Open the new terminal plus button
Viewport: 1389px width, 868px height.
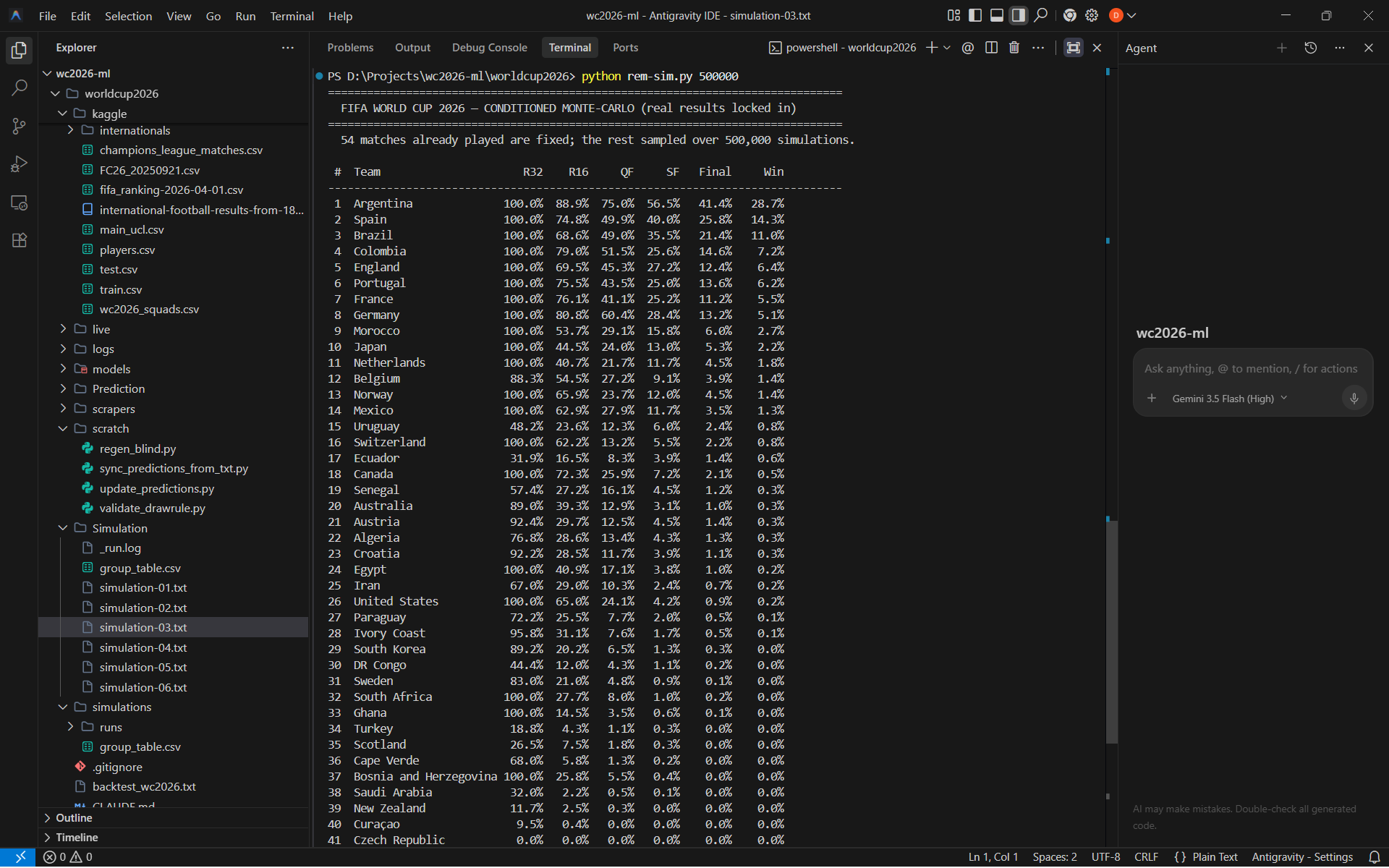point(932,48)
